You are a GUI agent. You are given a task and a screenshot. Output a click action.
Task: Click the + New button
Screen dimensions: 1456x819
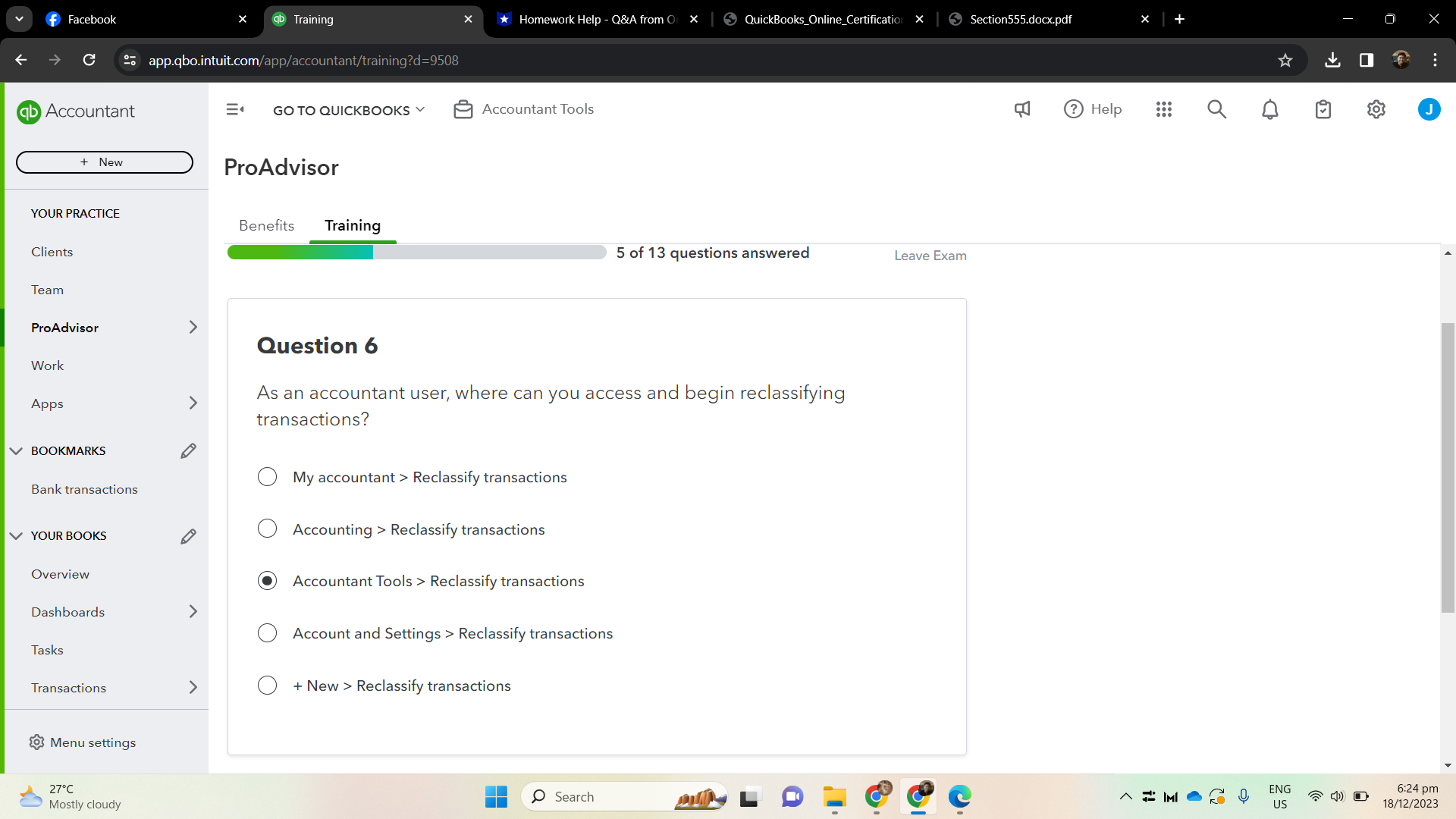pos(104,162)
